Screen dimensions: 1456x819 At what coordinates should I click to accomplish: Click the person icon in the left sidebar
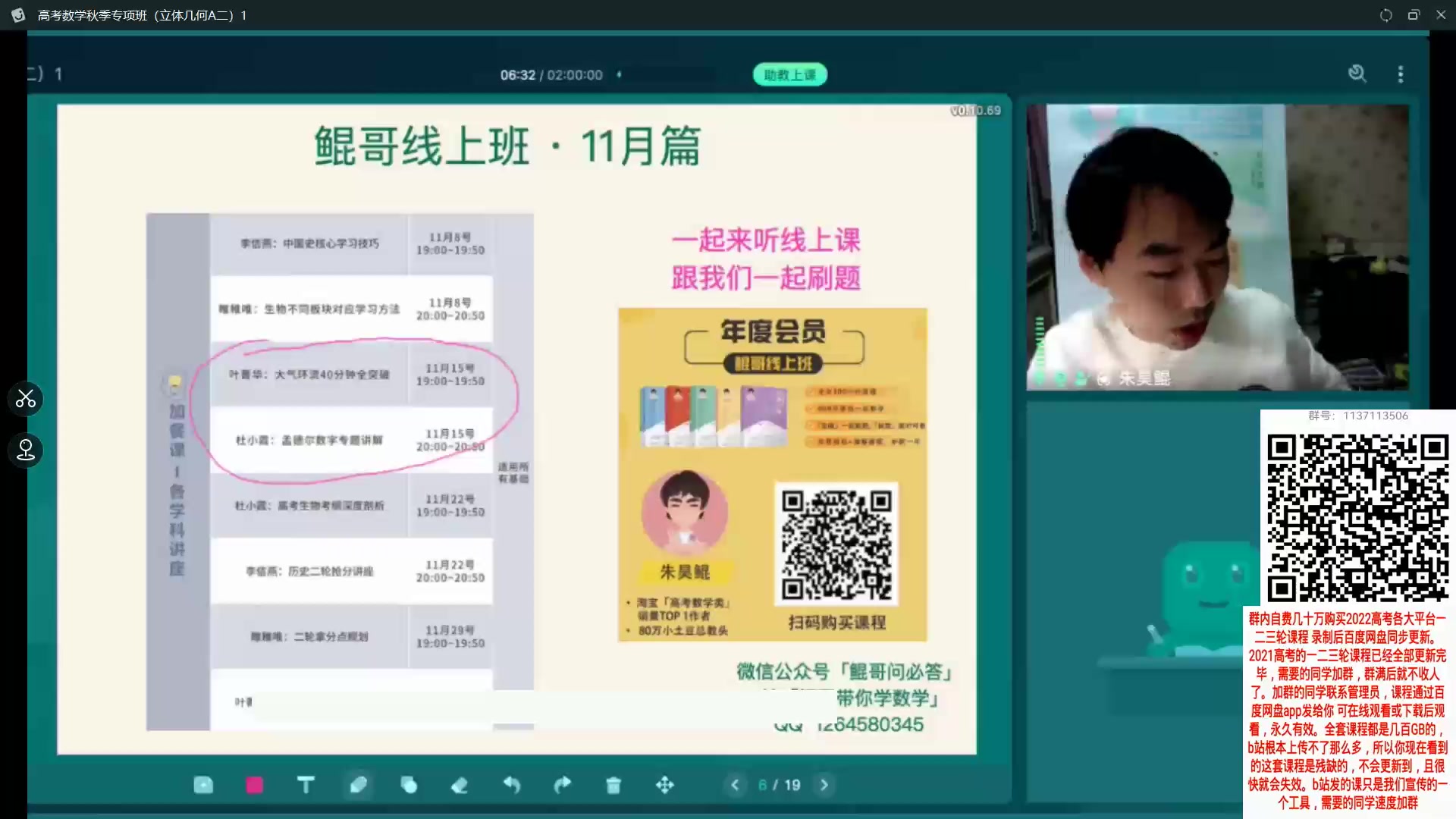pyautogui.click(x=26, y=450)
